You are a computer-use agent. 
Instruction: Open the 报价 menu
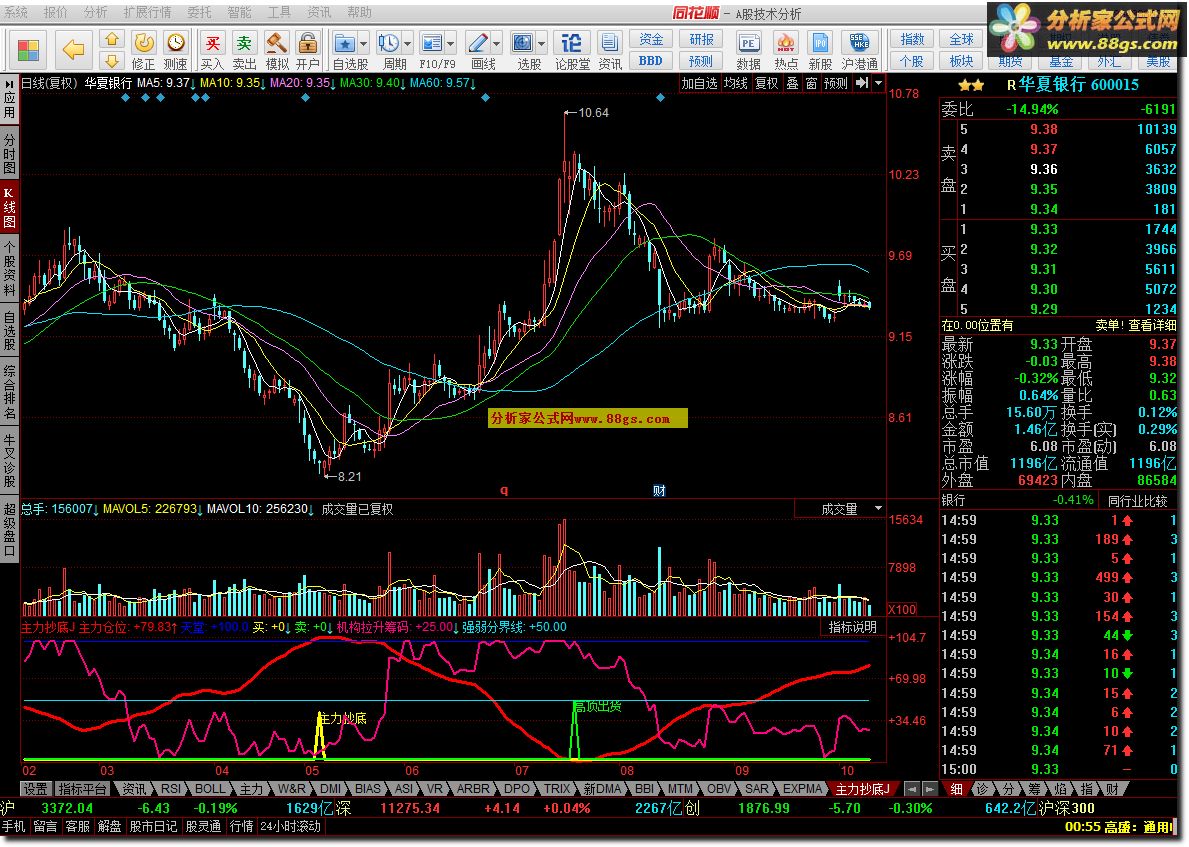pos(55,12)
